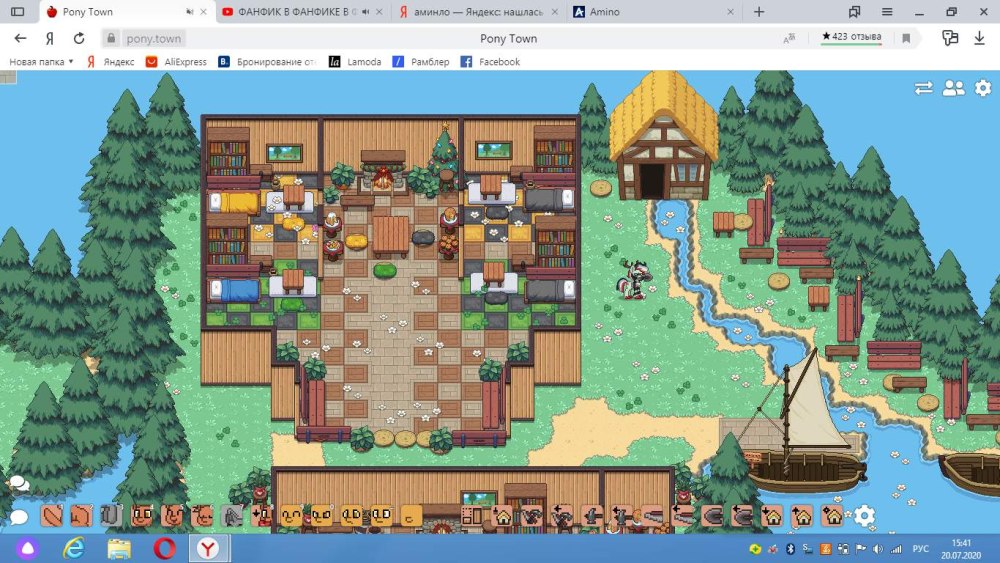This screenshot has width=1000, height=563.
Task: Mute the YouTube tab sound
Action: point(366,12)
